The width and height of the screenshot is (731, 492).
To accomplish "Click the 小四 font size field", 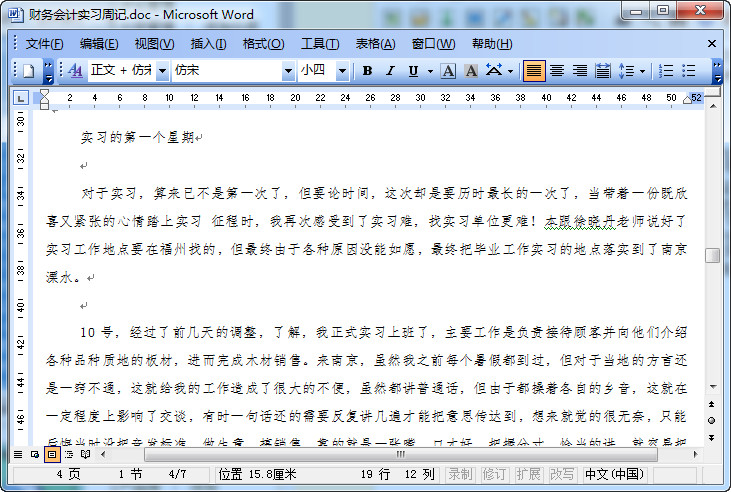I will click(317, 71).
